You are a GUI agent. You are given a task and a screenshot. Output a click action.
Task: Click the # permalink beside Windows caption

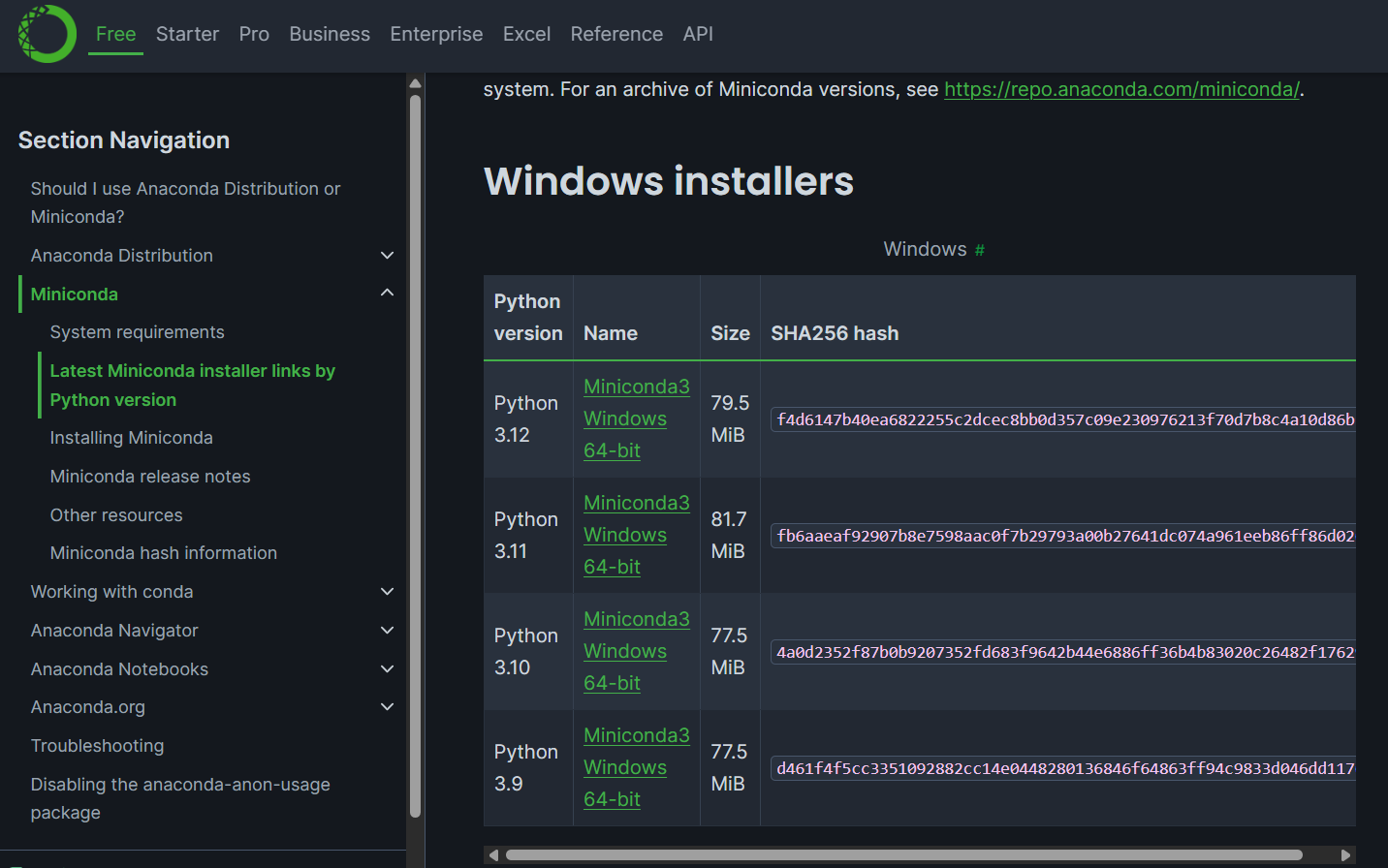(x=980, y=251)
